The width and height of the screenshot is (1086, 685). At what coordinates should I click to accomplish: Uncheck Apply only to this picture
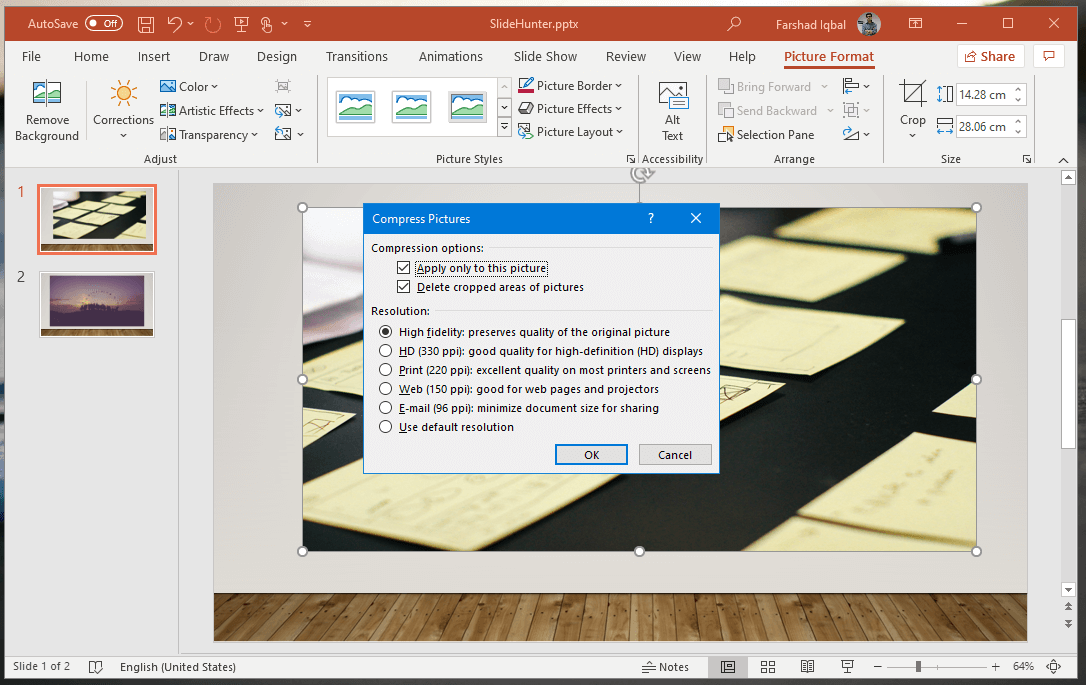[404, 268]
